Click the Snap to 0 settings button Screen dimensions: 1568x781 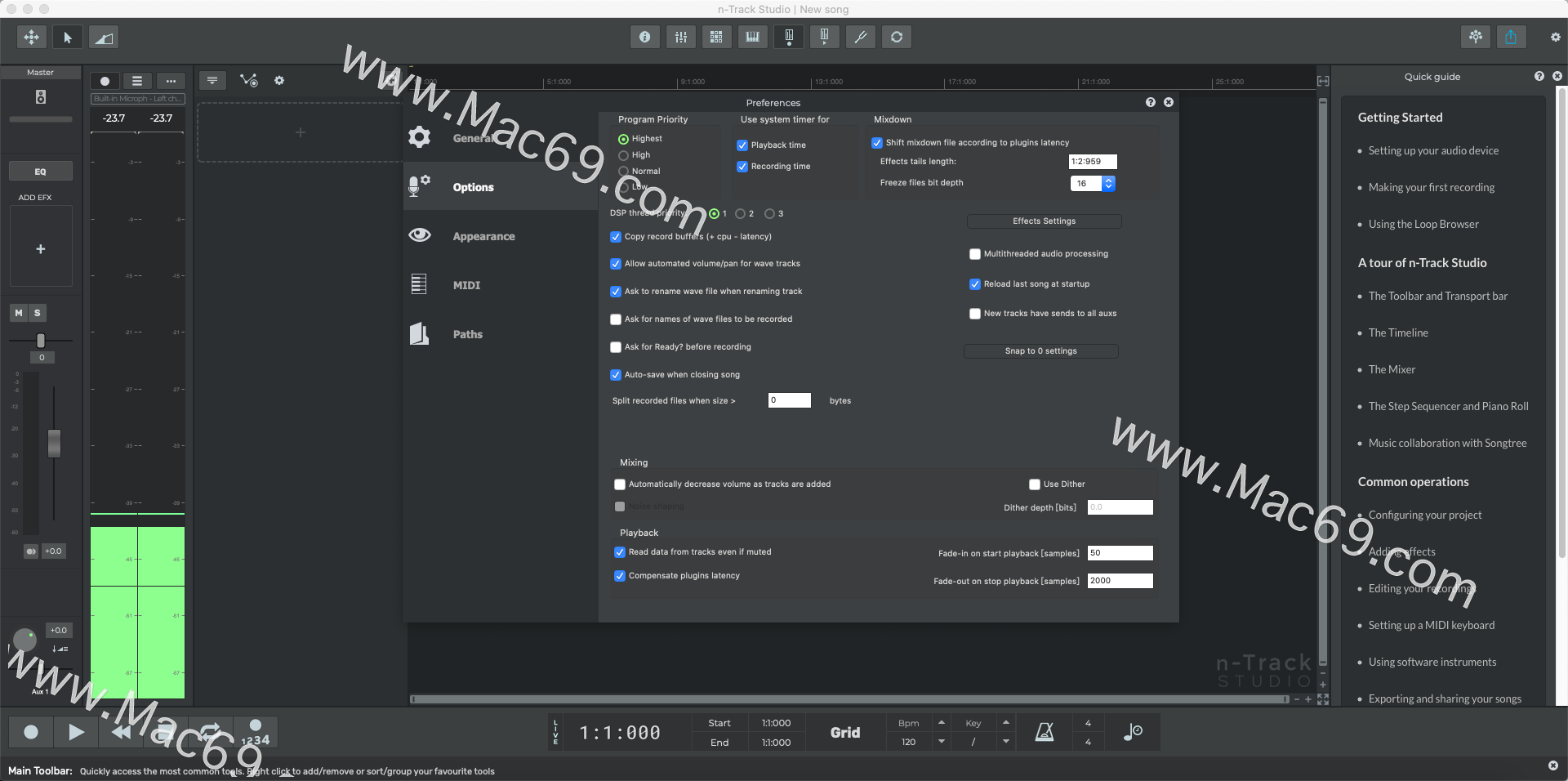pos(1040,351)
